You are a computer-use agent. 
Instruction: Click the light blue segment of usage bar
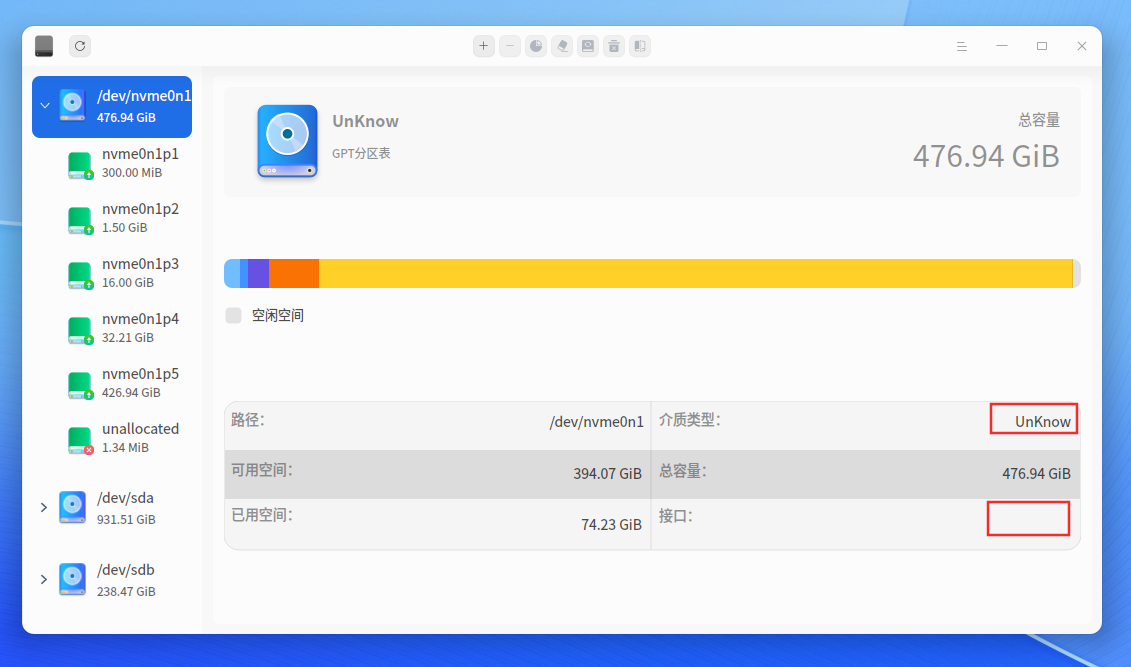point(232,273)
